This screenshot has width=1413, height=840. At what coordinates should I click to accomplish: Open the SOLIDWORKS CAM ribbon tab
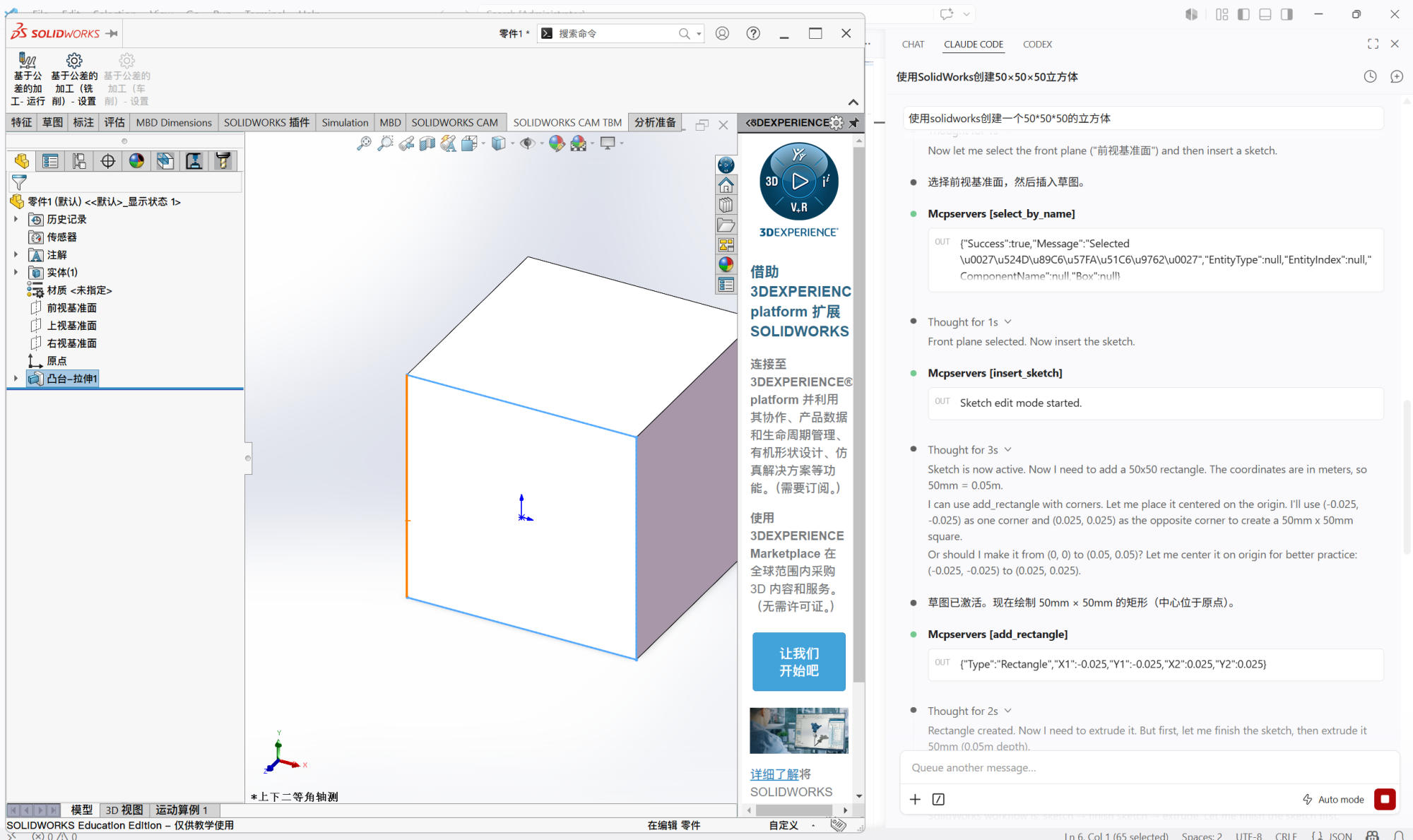(454, 123)
